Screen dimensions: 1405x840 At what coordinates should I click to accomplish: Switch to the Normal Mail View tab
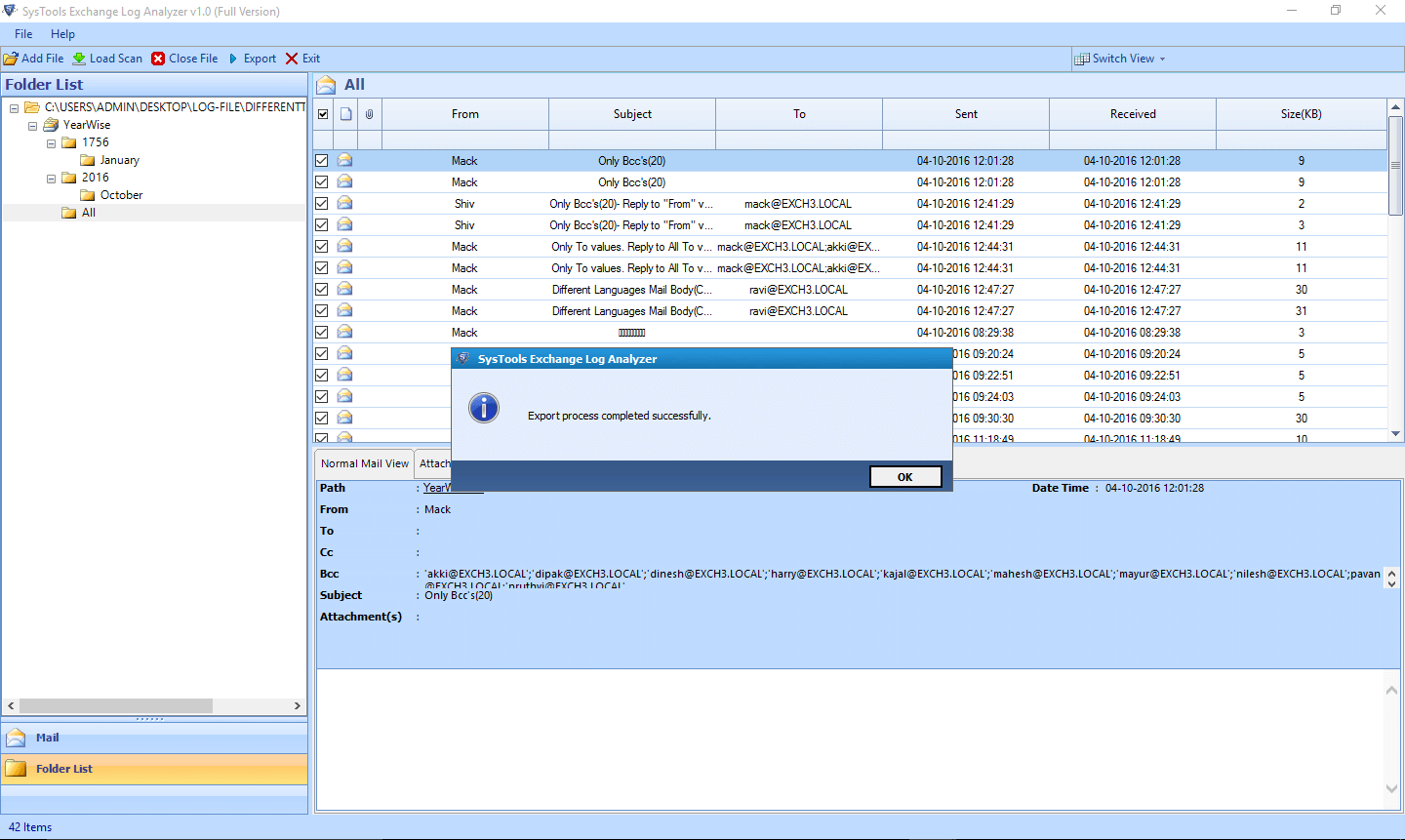(x=365, y=463)
